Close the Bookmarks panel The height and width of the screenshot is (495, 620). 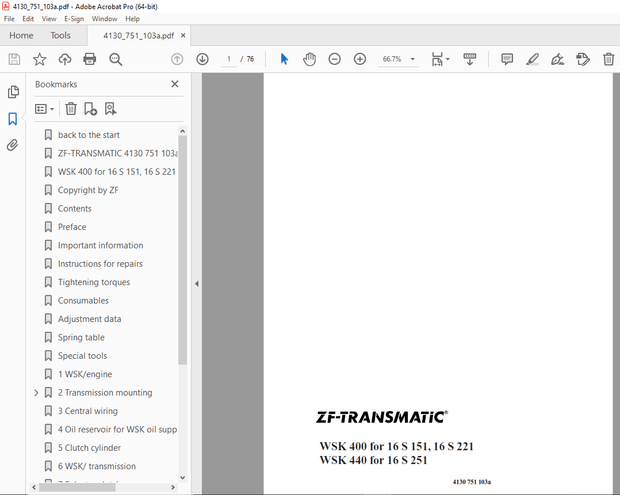(175, 84)
